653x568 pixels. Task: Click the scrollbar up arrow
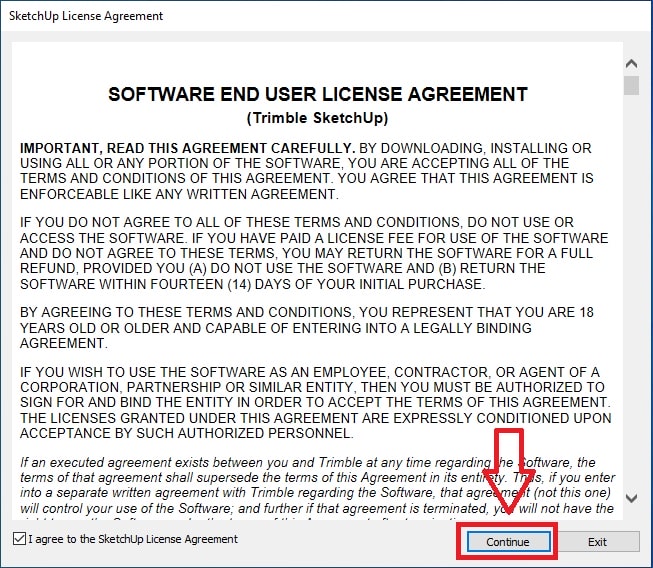click(x=631, y=63)
